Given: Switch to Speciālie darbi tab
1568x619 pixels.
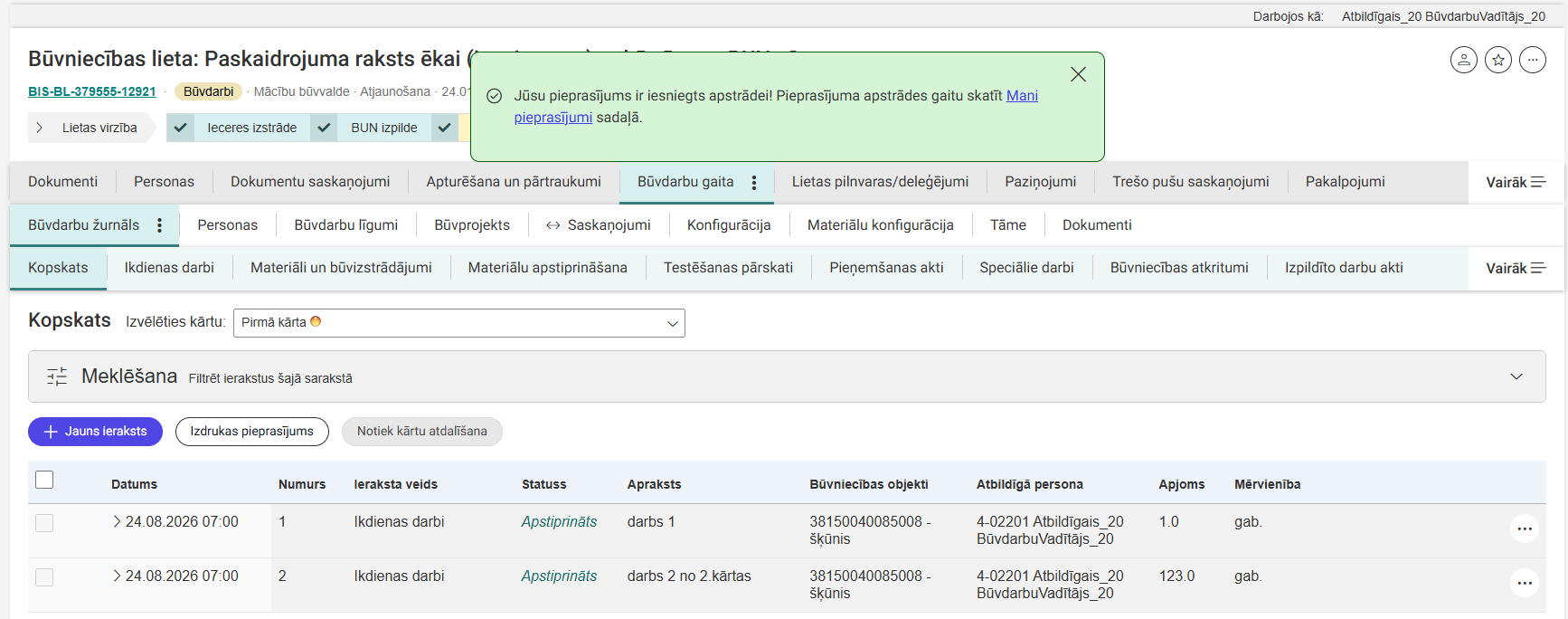Looking at the screenshot, I should click(1026, 268).
